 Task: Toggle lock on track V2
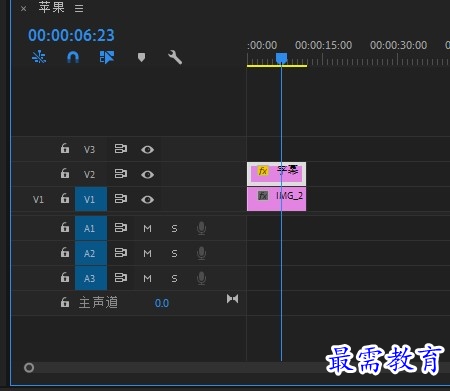pyautogui.click(x=65, y=173)
